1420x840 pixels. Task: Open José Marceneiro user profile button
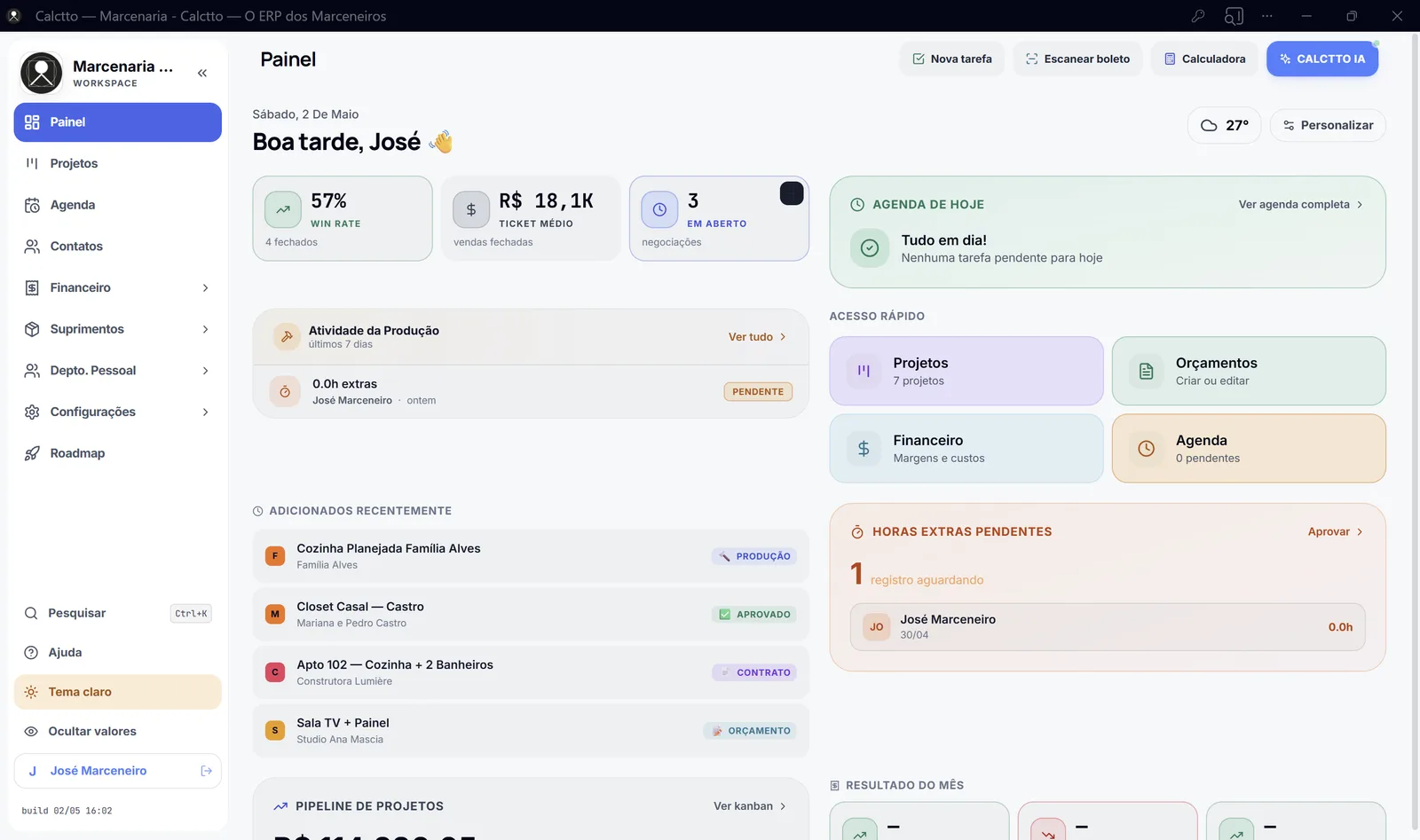118,771
